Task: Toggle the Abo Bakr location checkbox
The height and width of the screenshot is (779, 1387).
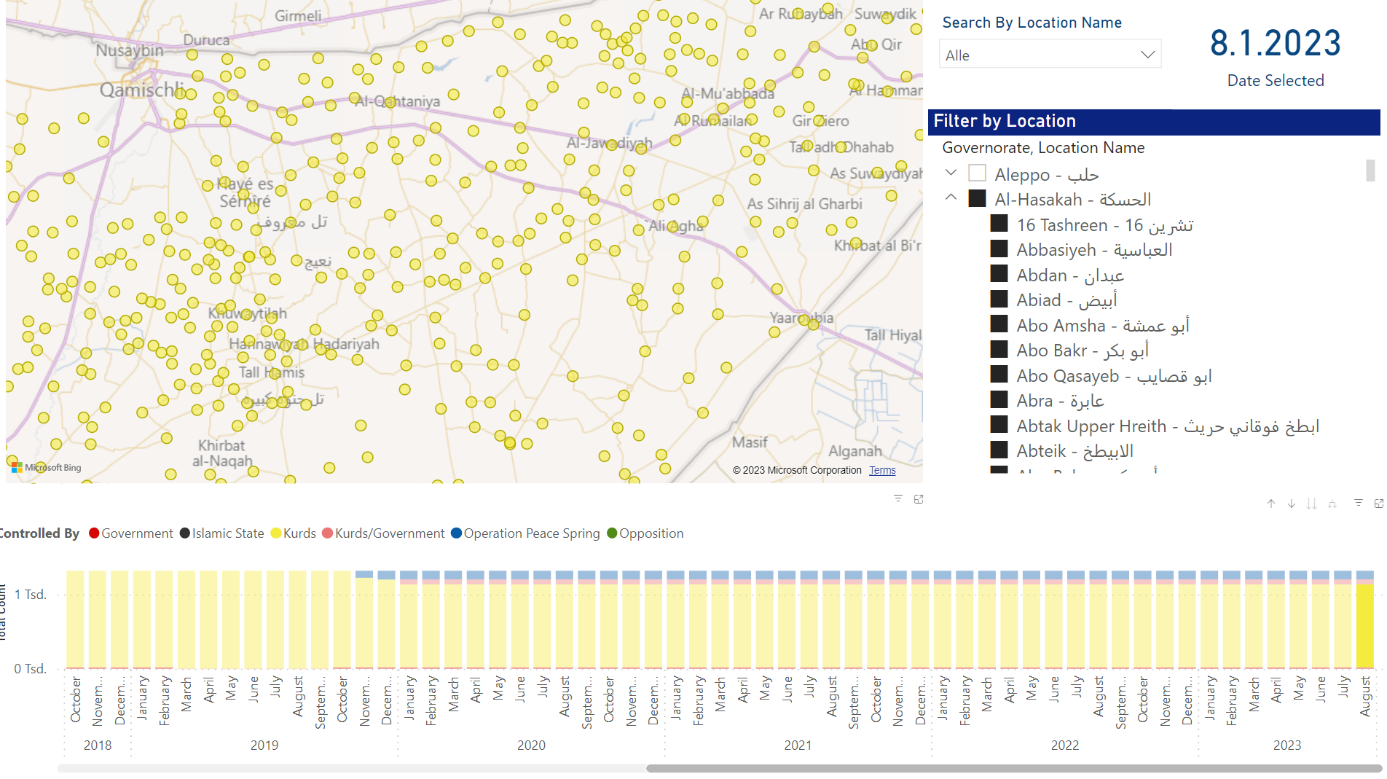Action: [x=999, y=351]
